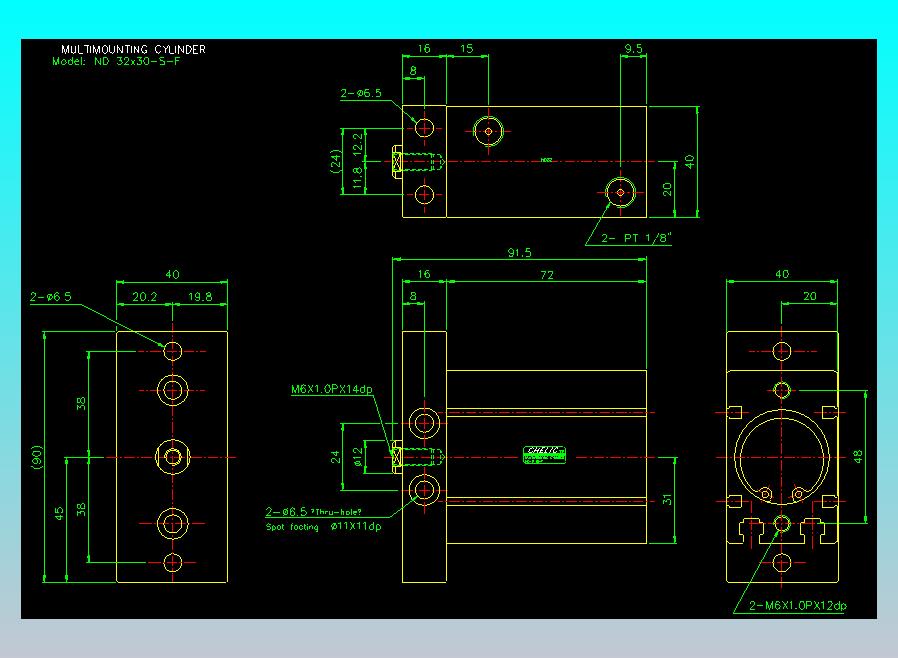
Task: Click the 31 dimension beside side view
Action: tap(667, 500)
